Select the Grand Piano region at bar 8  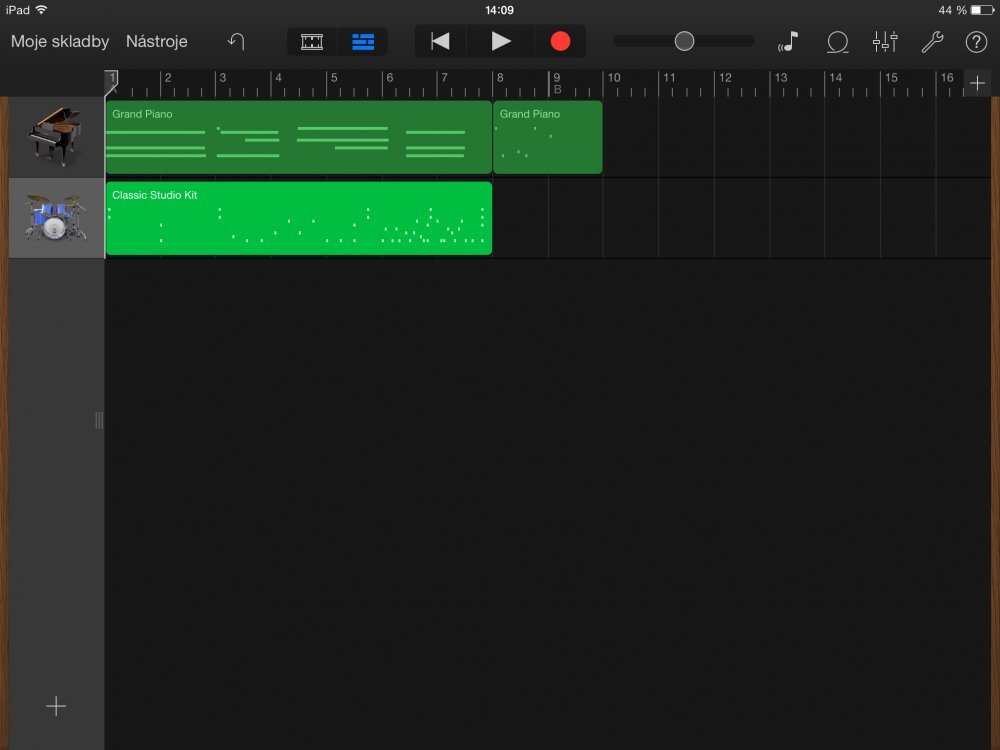[x=547, y=137]
